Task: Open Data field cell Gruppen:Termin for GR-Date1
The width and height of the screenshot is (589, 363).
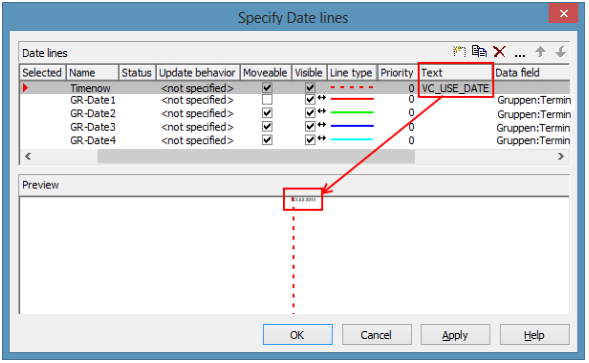Action: coord(533,100)
